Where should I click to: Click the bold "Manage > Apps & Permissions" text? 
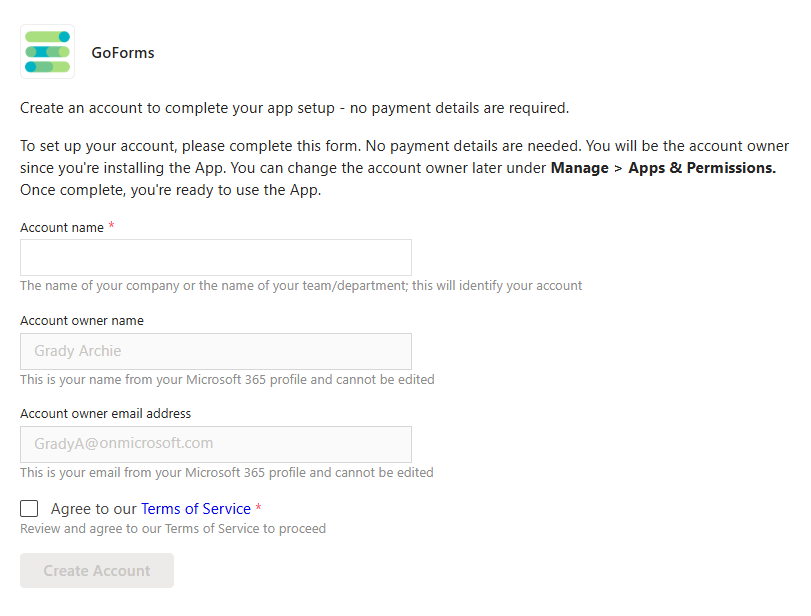[x=663, y=168]
